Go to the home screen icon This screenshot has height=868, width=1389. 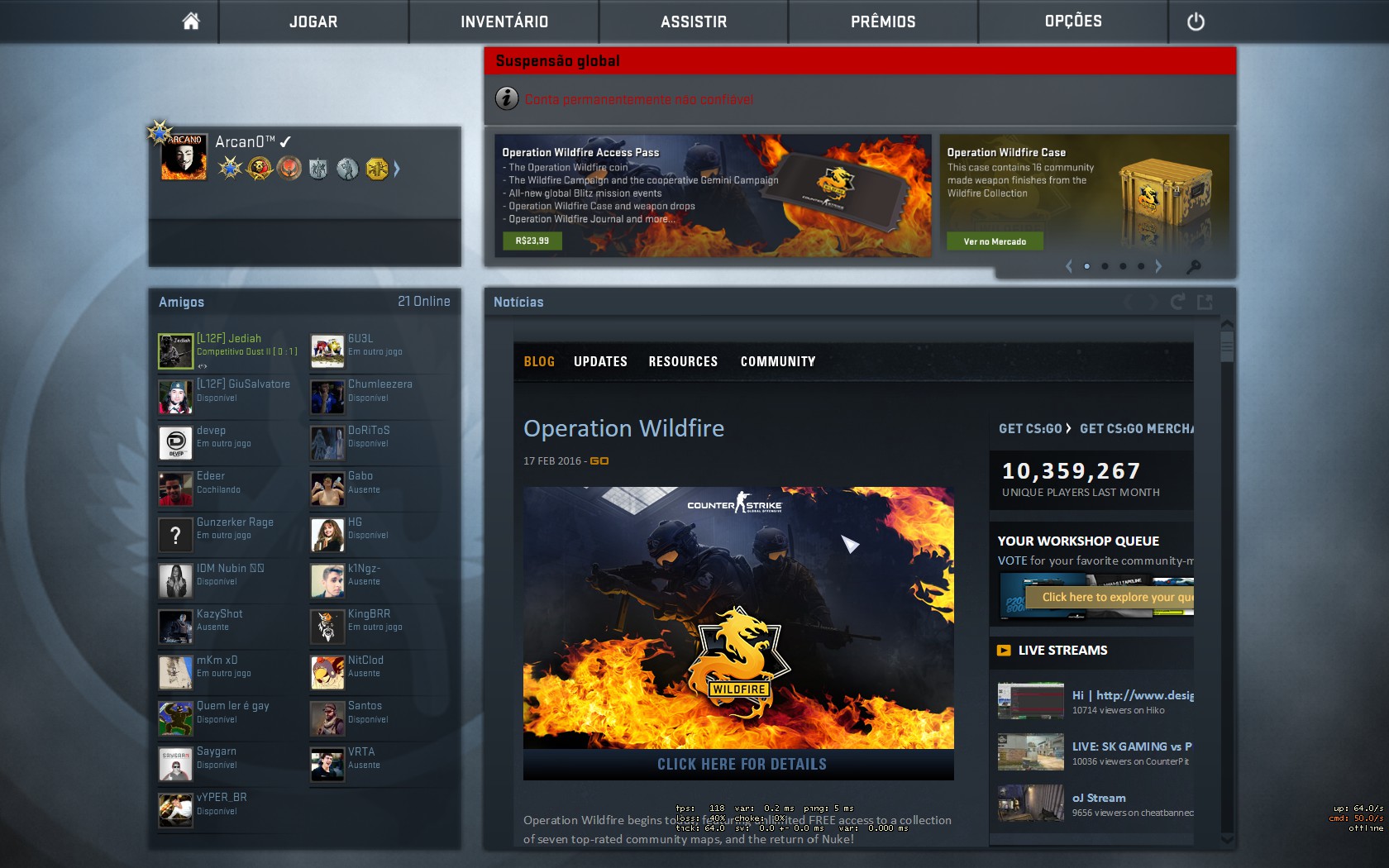click(191, 21)
